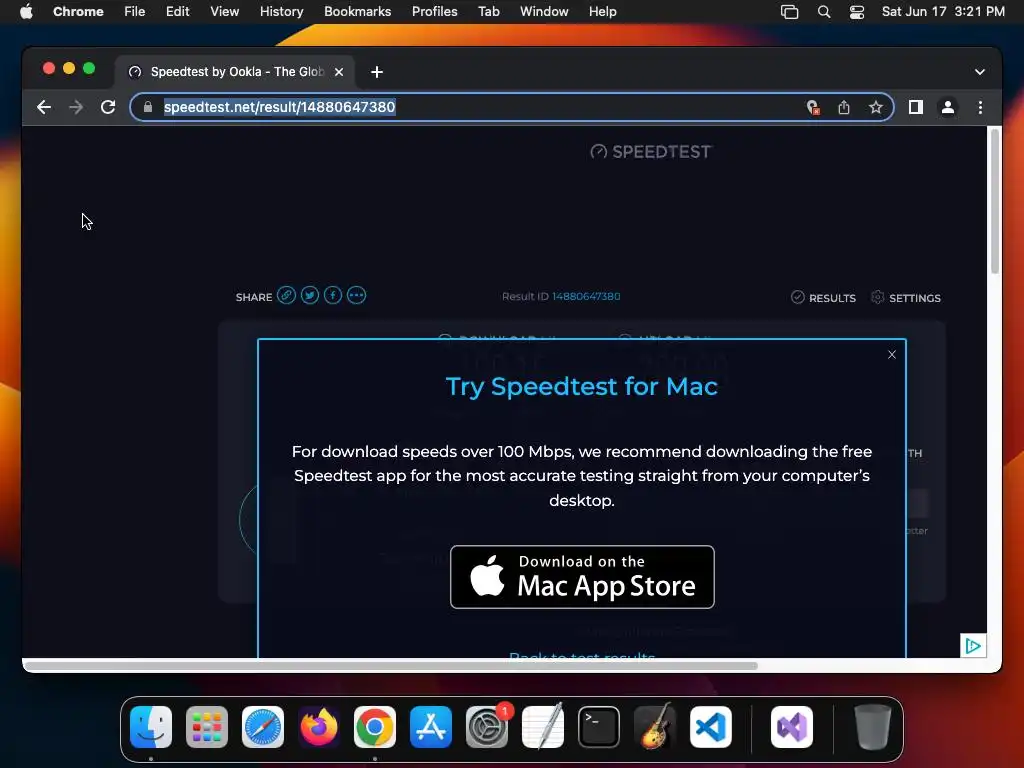Open Launchpad from the Dock

click(x=207, y=727)
